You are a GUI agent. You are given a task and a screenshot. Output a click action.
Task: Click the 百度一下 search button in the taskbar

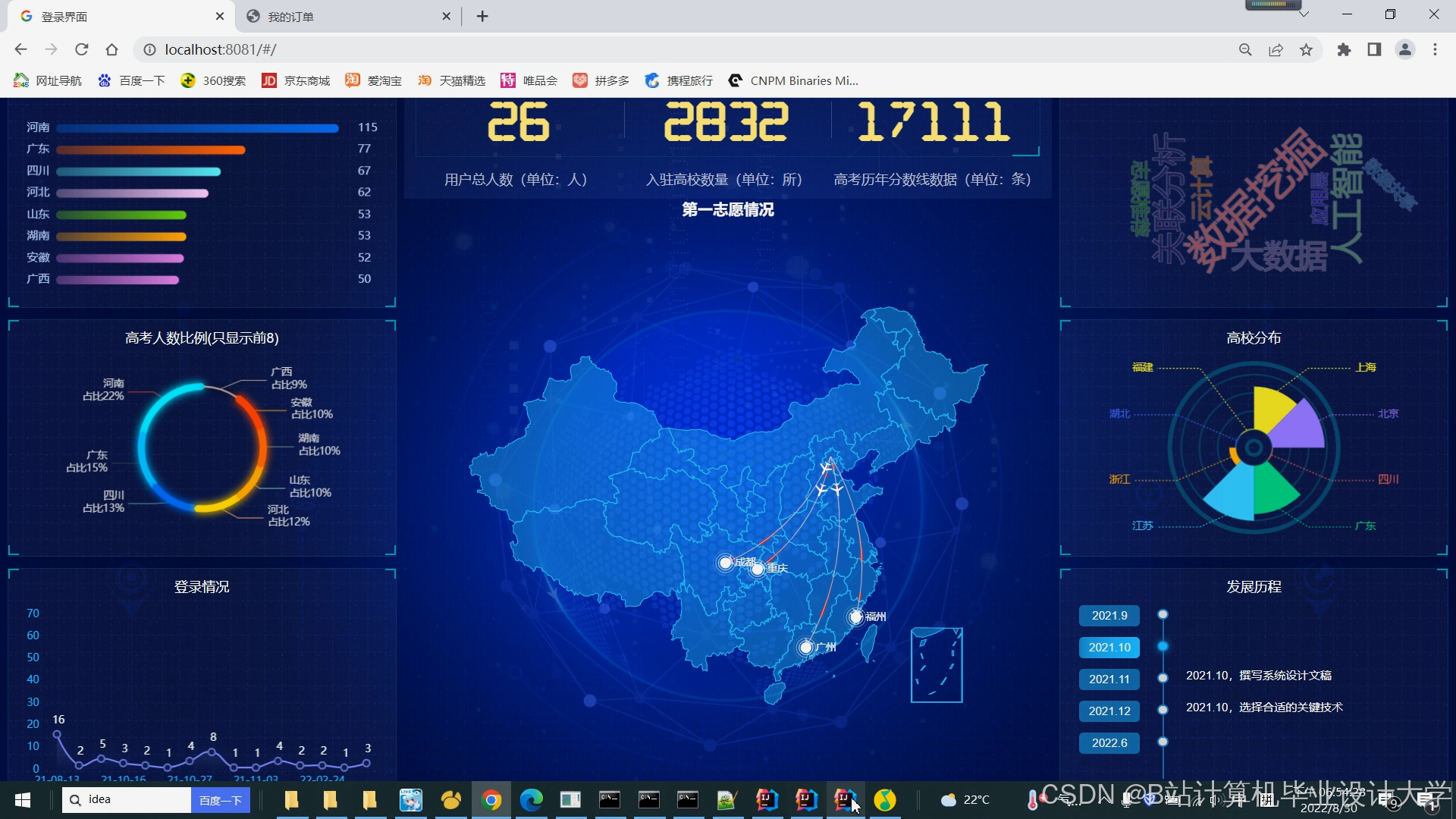pos(220,800)
